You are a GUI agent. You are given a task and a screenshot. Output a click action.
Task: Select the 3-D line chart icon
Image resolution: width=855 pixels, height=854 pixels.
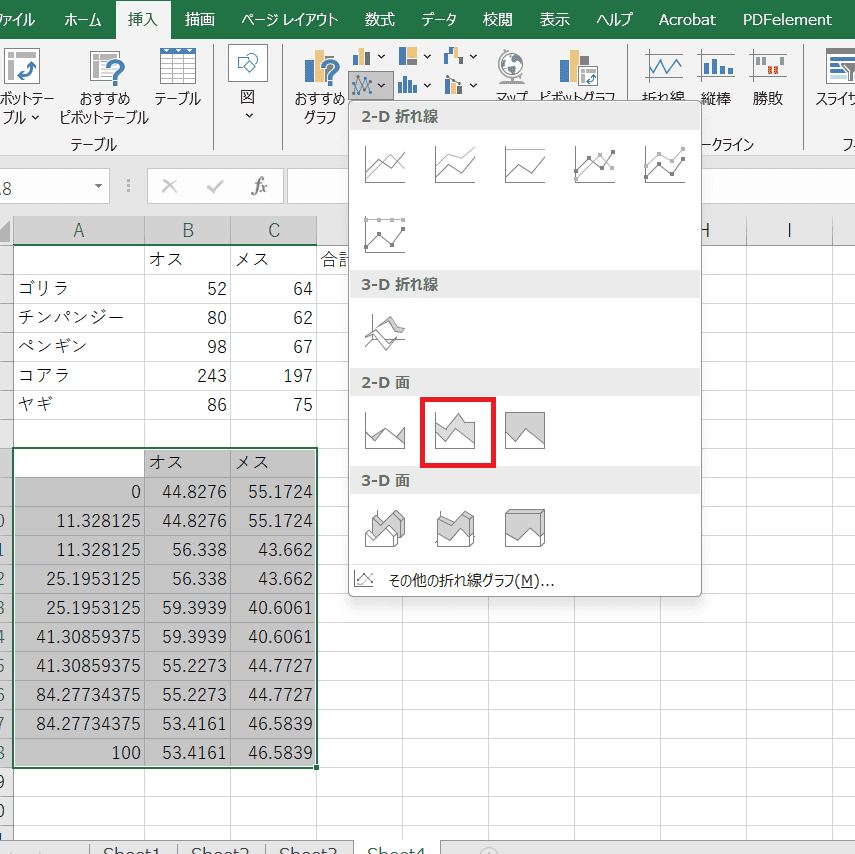[385, 333]
